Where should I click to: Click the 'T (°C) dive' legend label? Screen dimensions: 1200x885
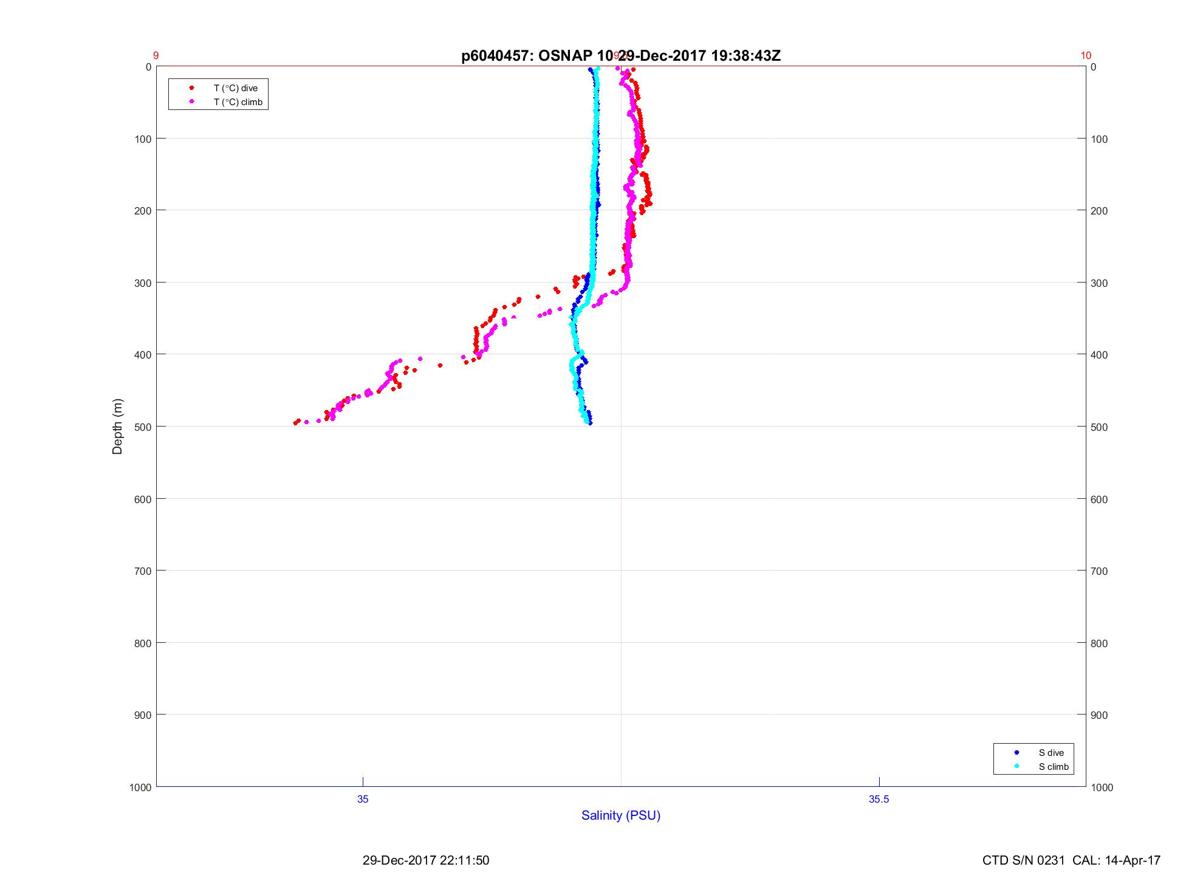click(235, 88)
